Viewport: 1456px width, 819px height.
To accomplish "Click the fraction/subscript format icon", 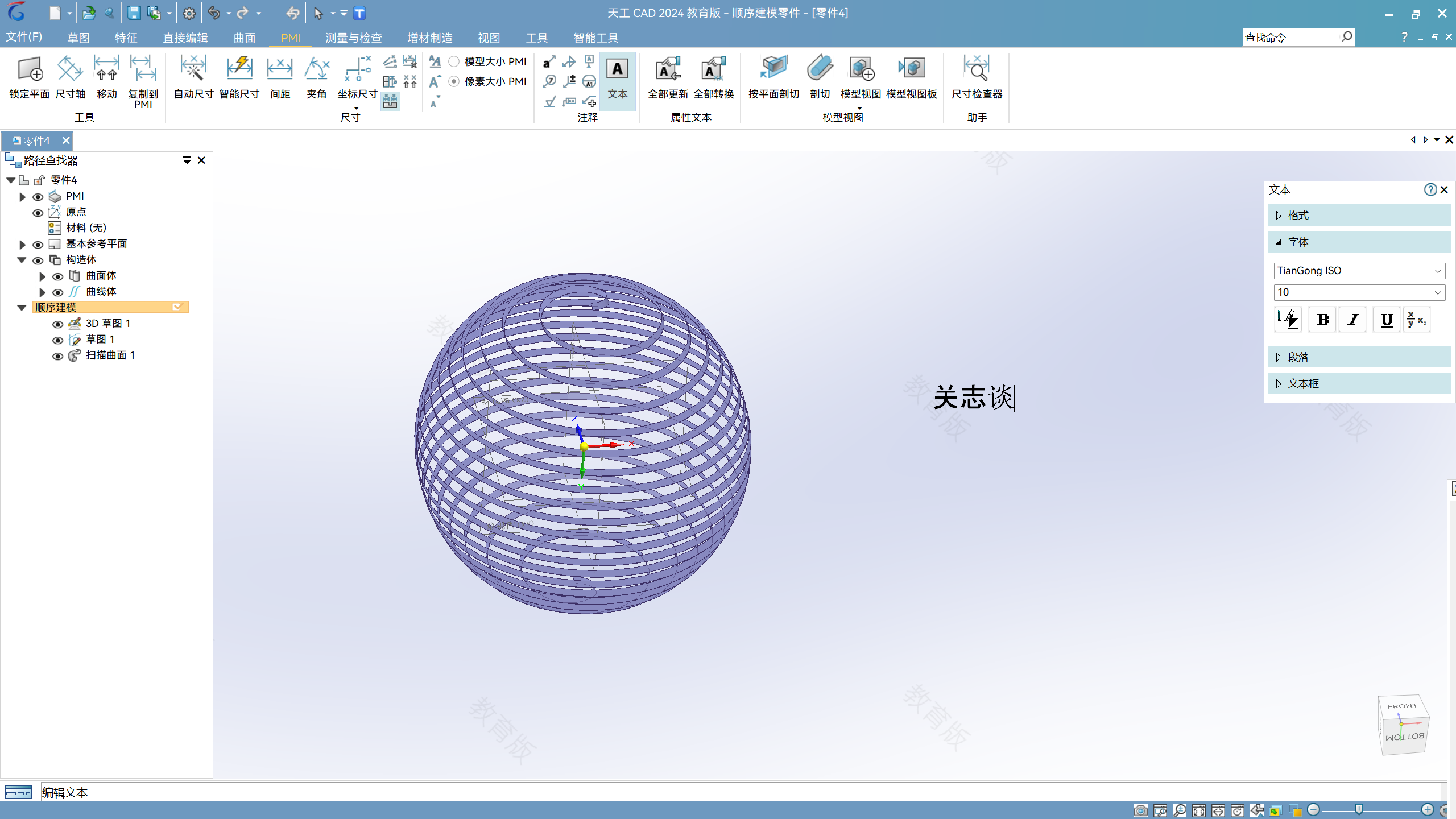I will pos(1416,320).
